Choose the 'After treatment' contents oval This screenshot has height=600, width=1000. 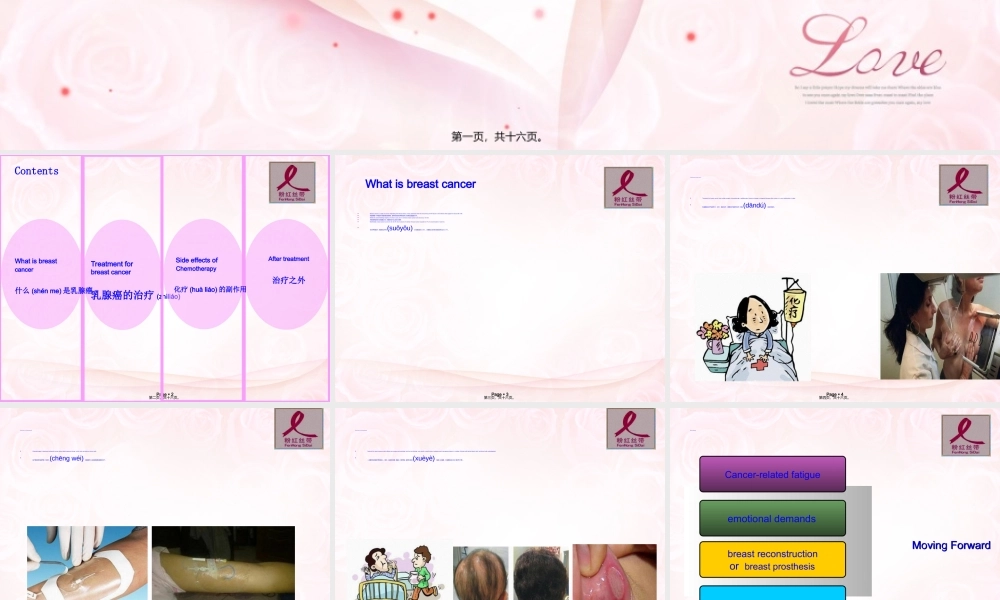click(287, 274)
